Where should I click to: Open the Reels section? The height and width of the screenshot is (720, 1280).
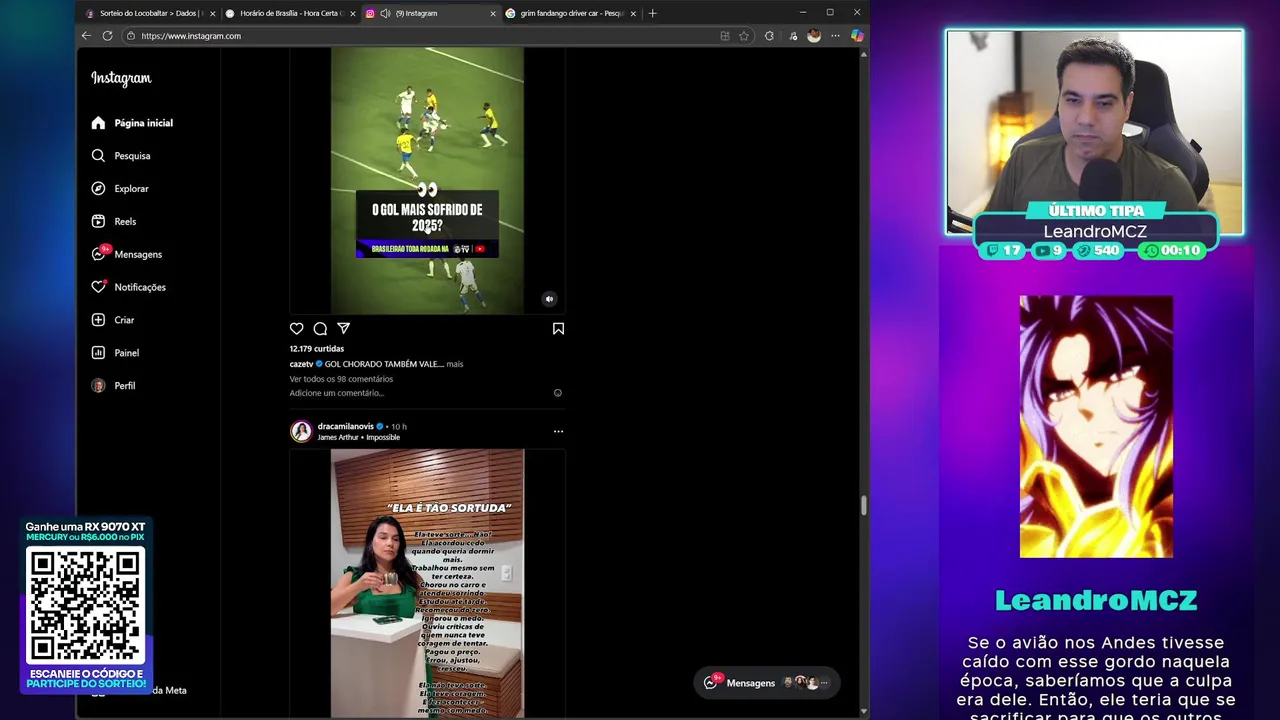[113, 222]
